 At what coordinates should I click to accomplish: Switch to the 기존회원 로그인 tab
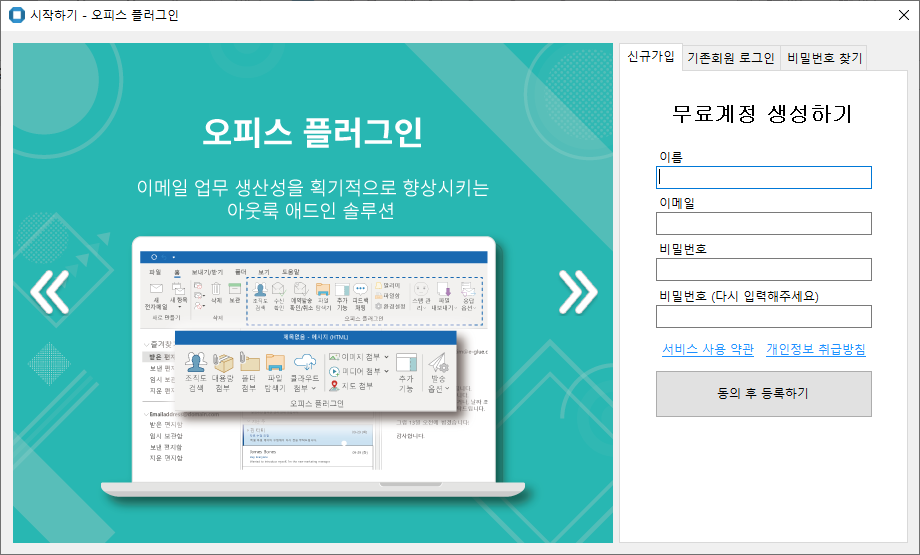coord(731,58)
